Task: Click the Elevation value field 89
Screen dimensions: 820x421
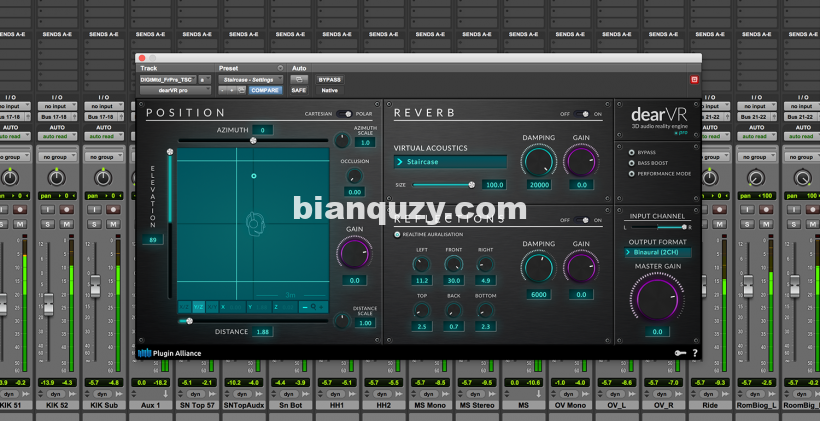Action: coord(153,240)
